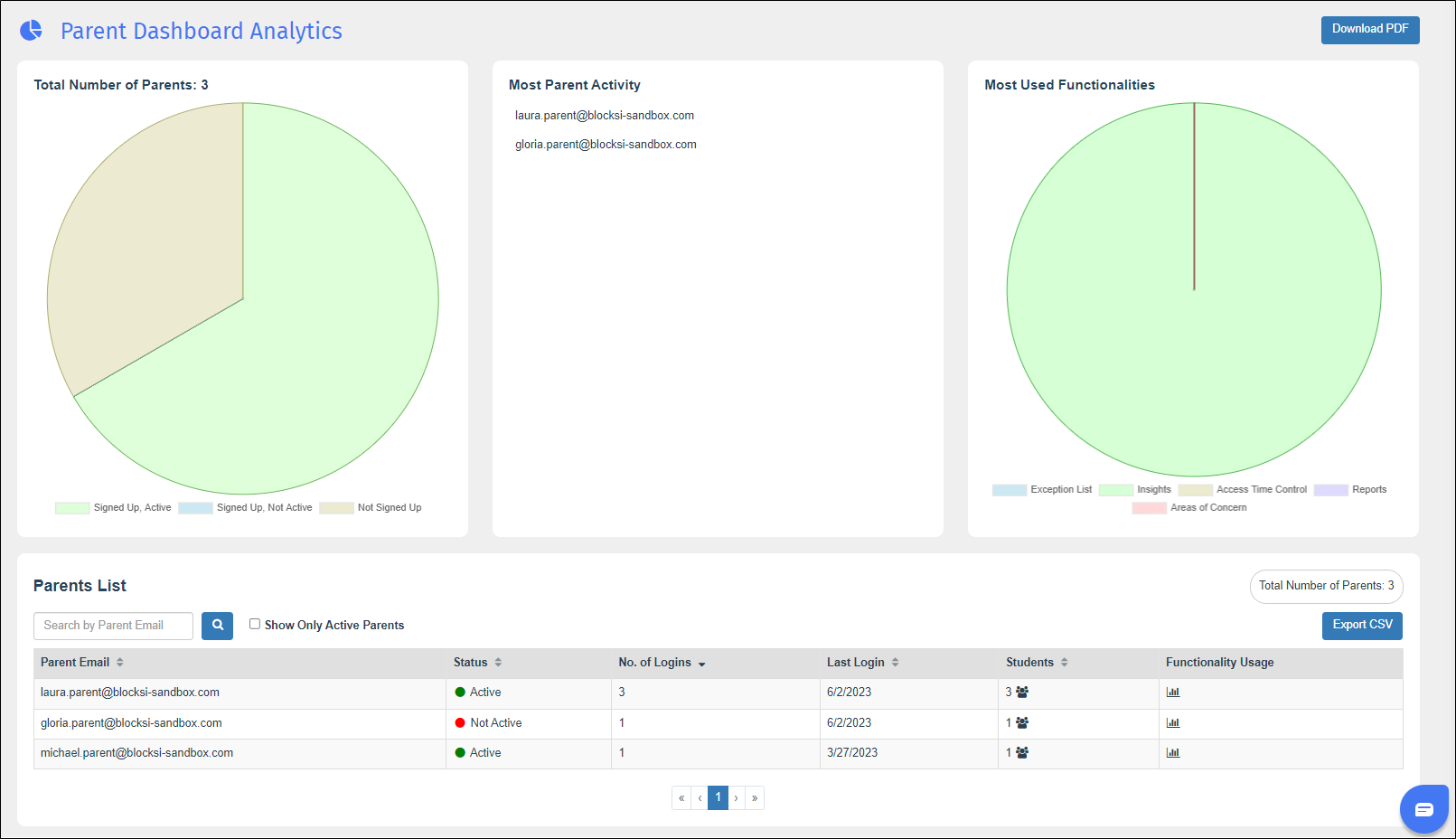Toggle Signed Up, Not Active legend swatch
This screenshot has width=1456, height=839.
pos(195,508)
